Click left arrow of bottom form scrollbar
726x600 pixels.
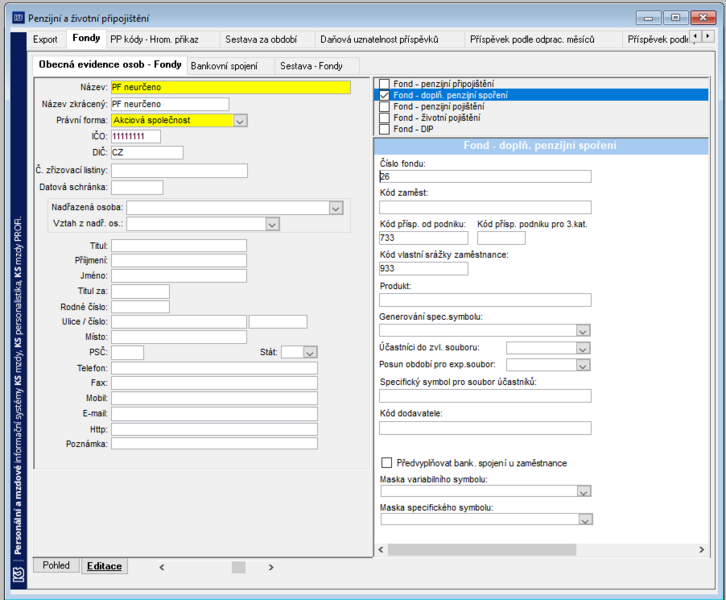coord(162,567)
